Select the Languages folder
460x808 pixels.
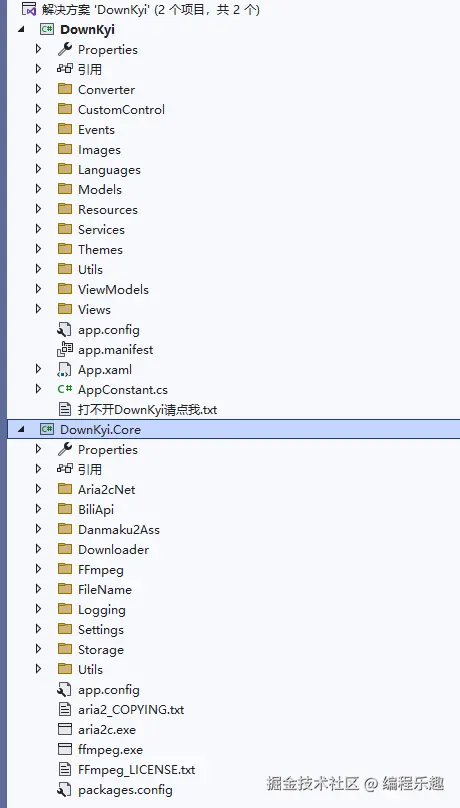coord(109,170)
